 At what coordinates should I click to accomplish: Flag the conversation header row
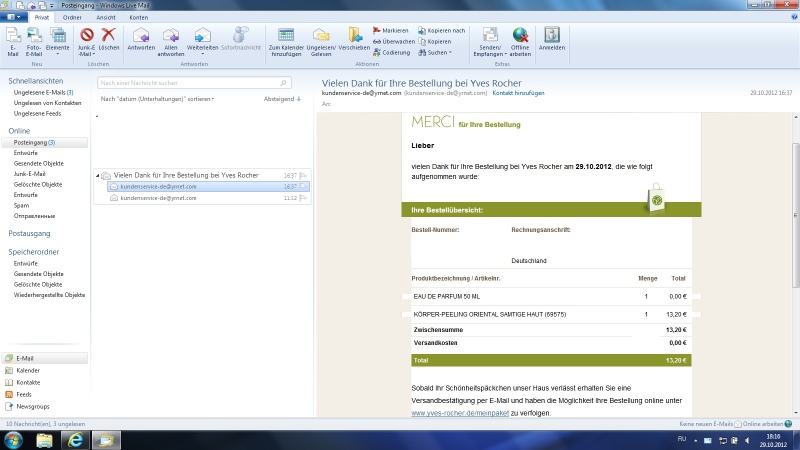coord(304,176)
